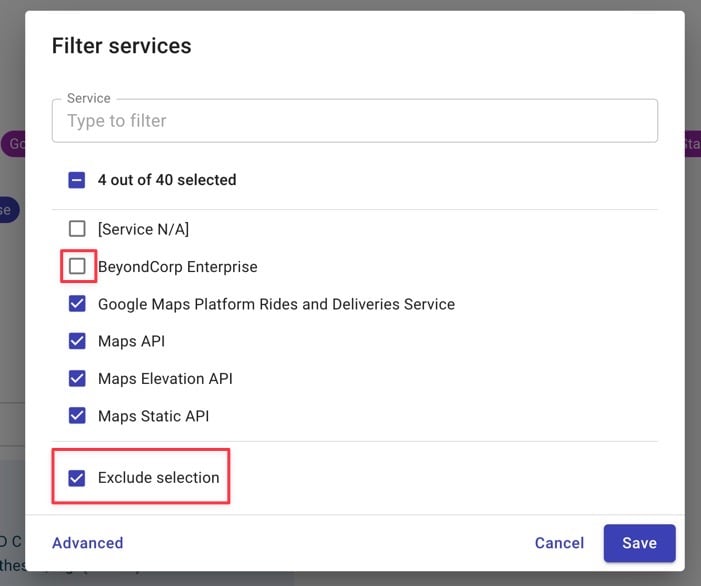This screenshot has width=701, height=586.
Task: Click the 'Maps API' label text
Action: click(131, 341)
